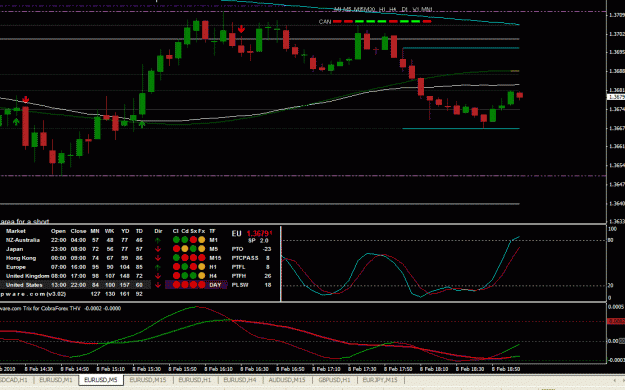
Task: Click the red '1.3679' EU price readout
Action: pyautogui.click(x=259, y=234)
